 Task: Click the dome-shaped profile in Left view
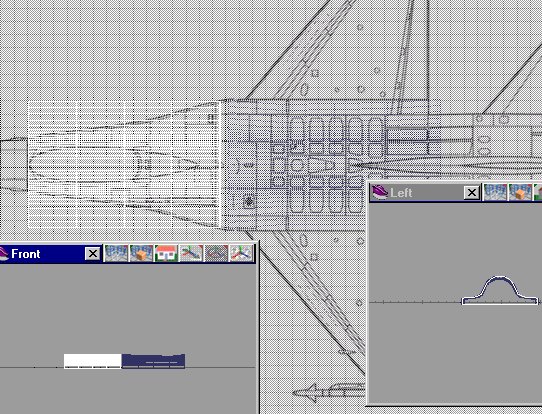500,290
